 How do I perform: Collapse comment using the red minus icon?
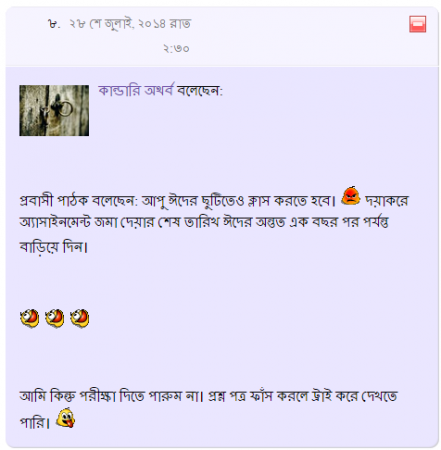point(417,24)
